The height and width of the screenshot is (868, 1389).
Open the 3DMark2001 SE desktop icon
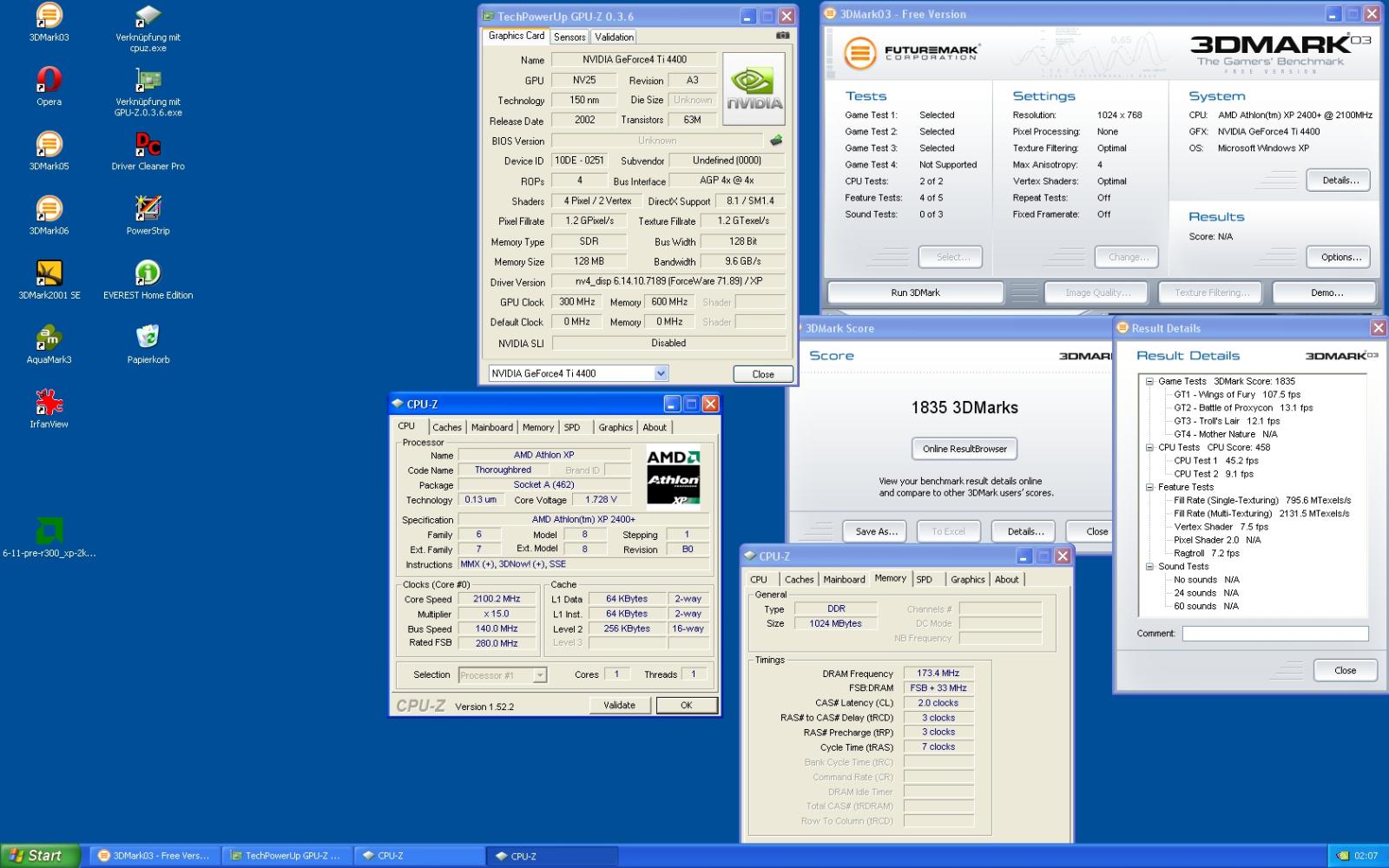(x=49, y=279)
